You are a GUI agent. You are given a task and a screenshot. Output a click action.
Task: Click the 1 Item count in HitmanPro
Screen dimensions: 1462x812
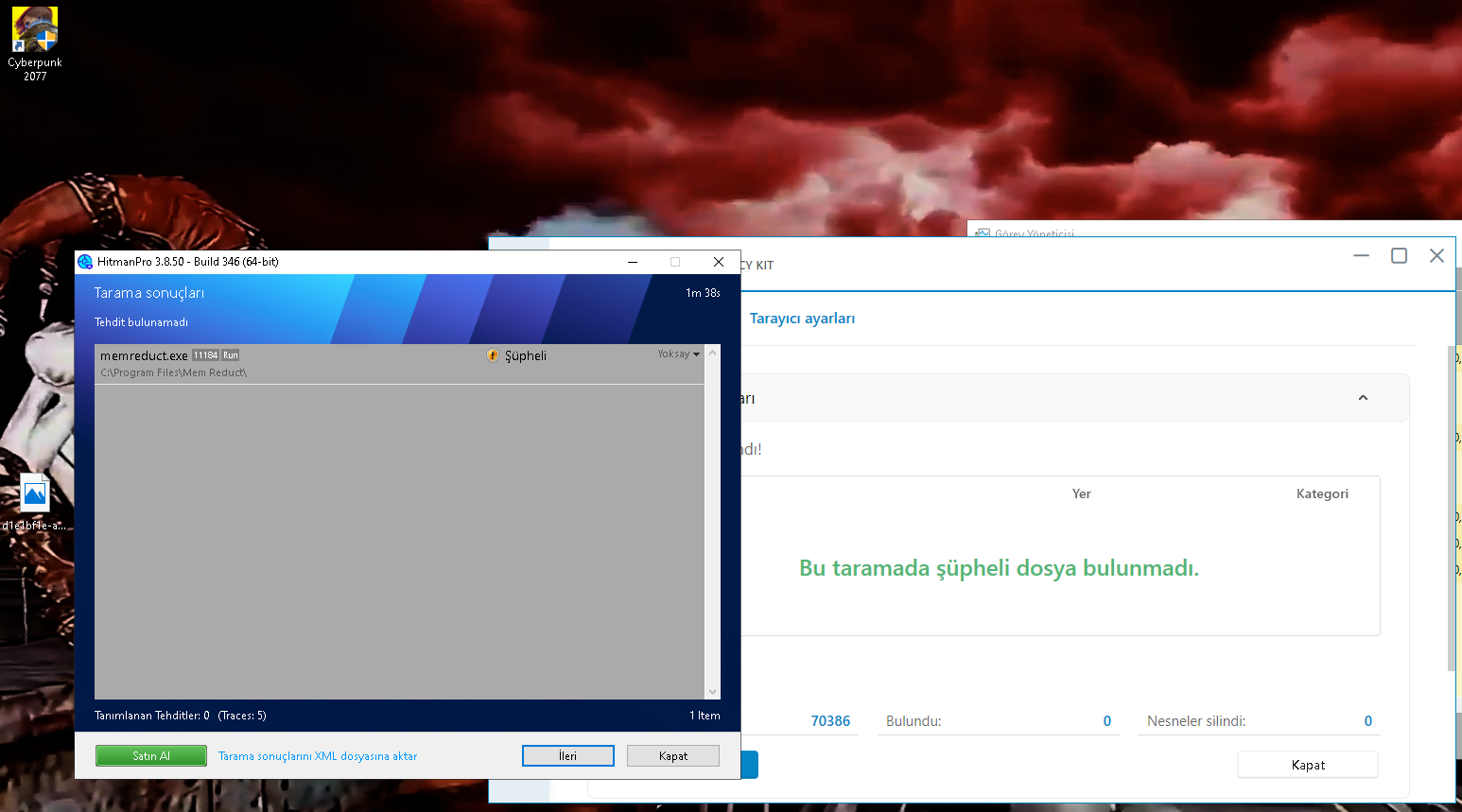tap(705, 716)
